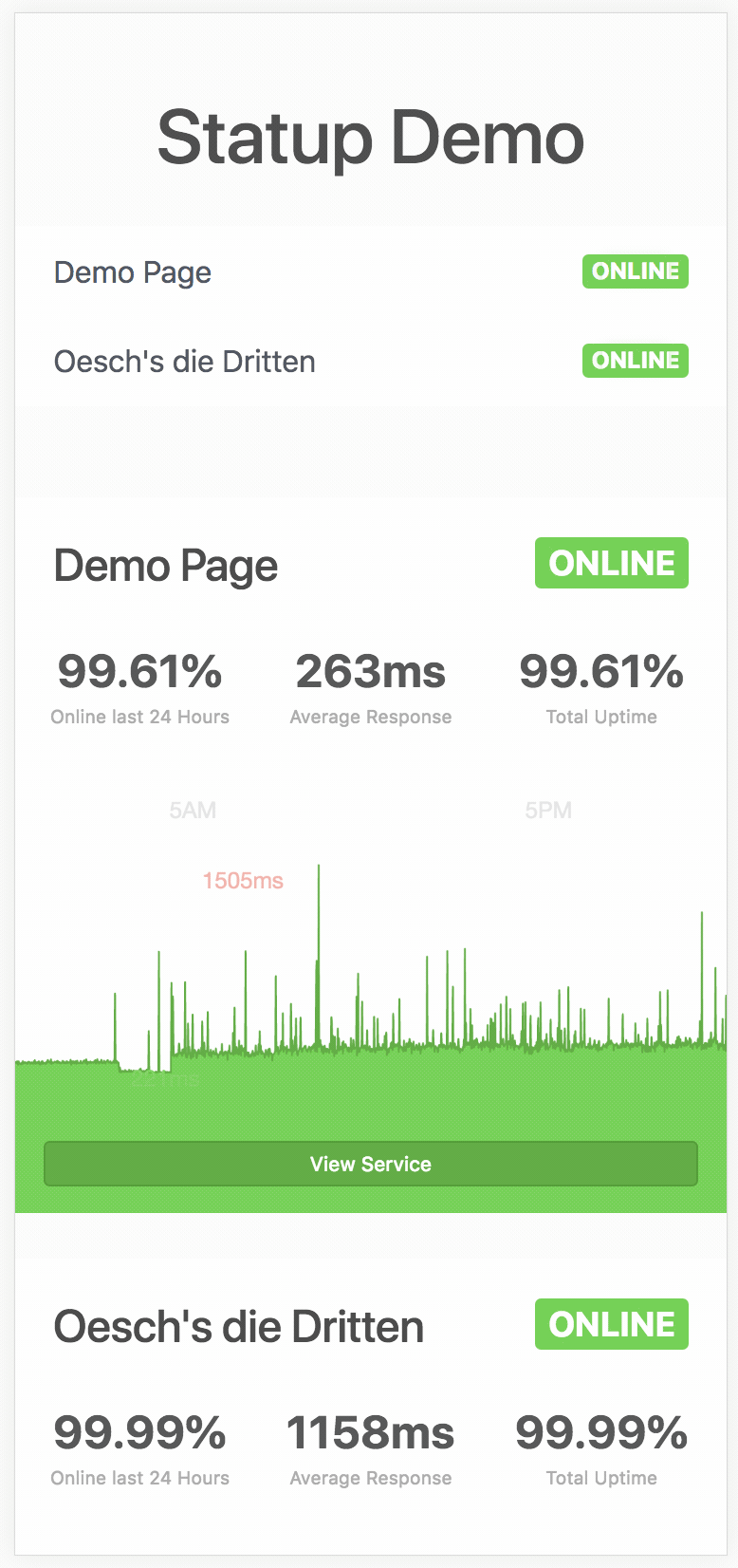Viewport: 738px width, 1568px height.
Task: Click 99.99% above Total Uptime
Action: click(x=601, y=1433)
